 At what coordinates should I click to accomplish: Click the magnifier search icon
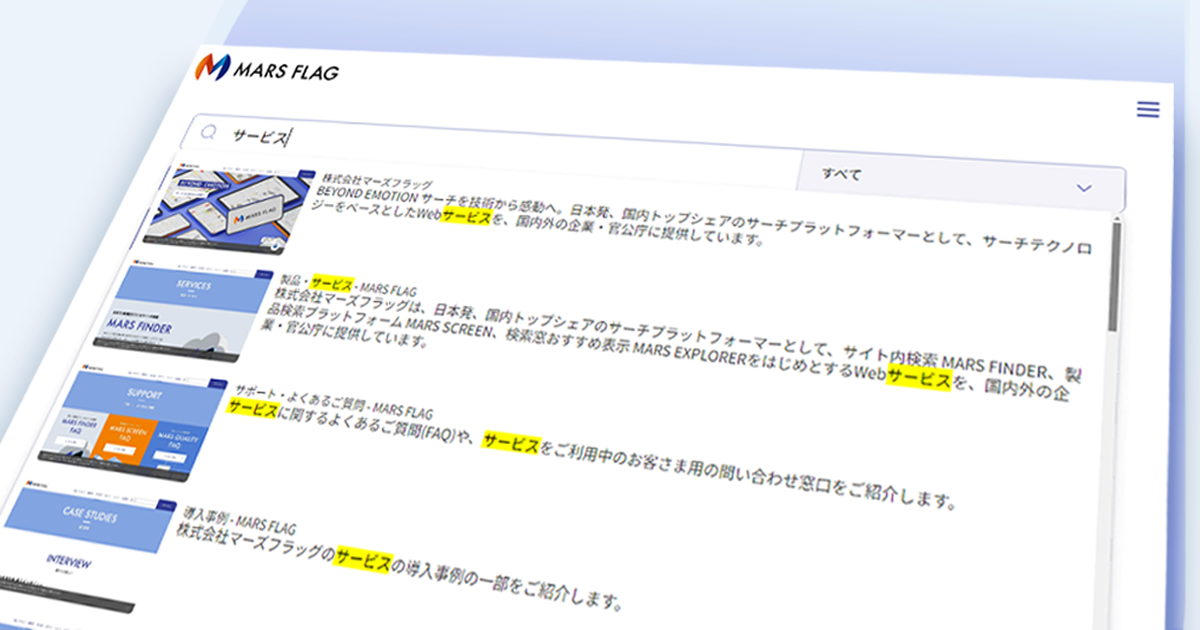tap(210, 132)
